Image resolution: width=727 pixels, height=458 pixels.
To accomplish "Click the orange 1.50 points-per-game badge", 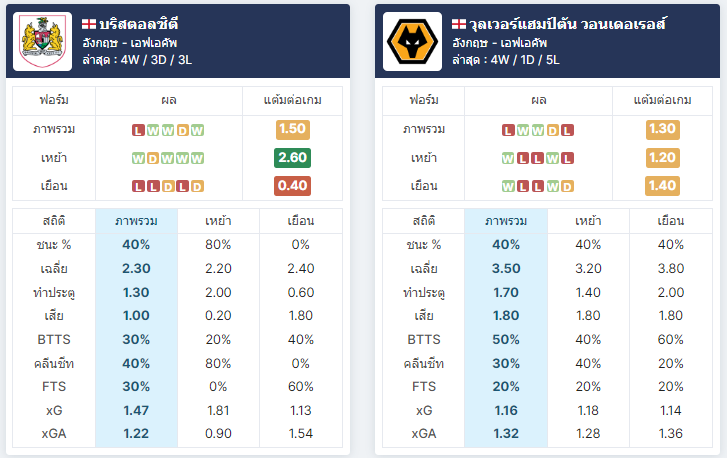I will click(293, 129).
